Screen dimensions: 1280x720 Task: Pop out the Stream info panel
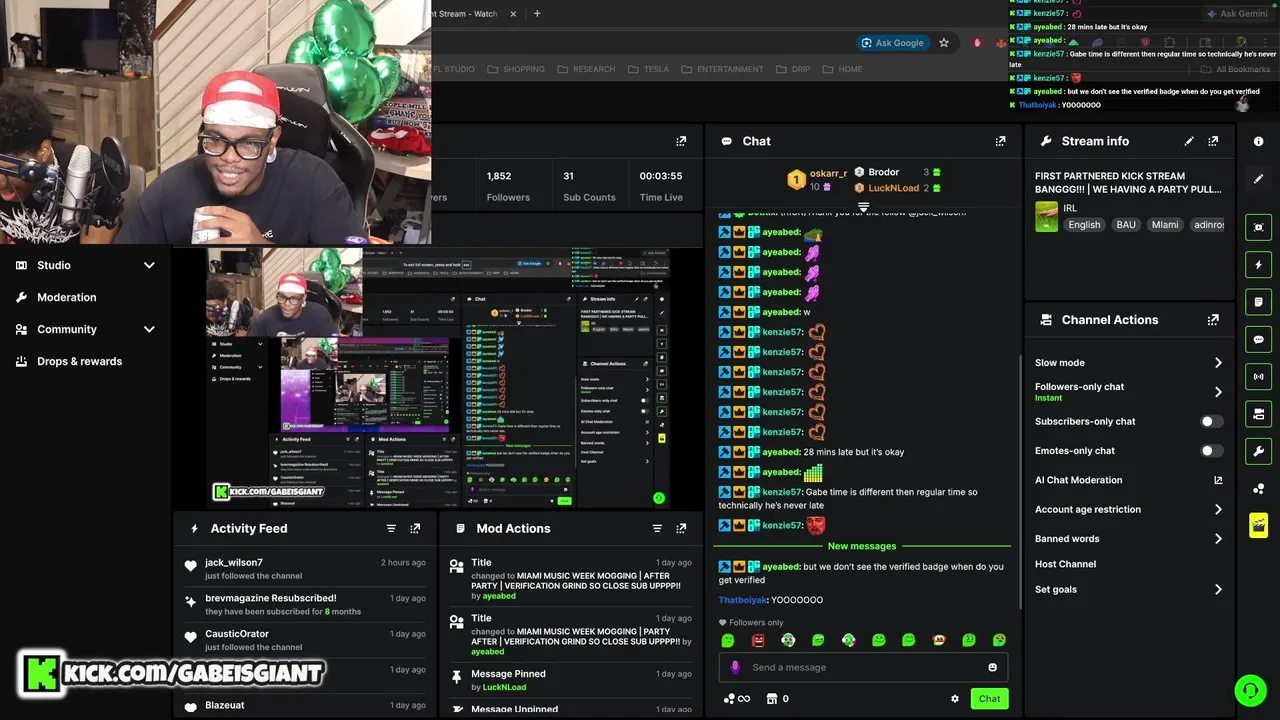click(x=1213, y=141)
